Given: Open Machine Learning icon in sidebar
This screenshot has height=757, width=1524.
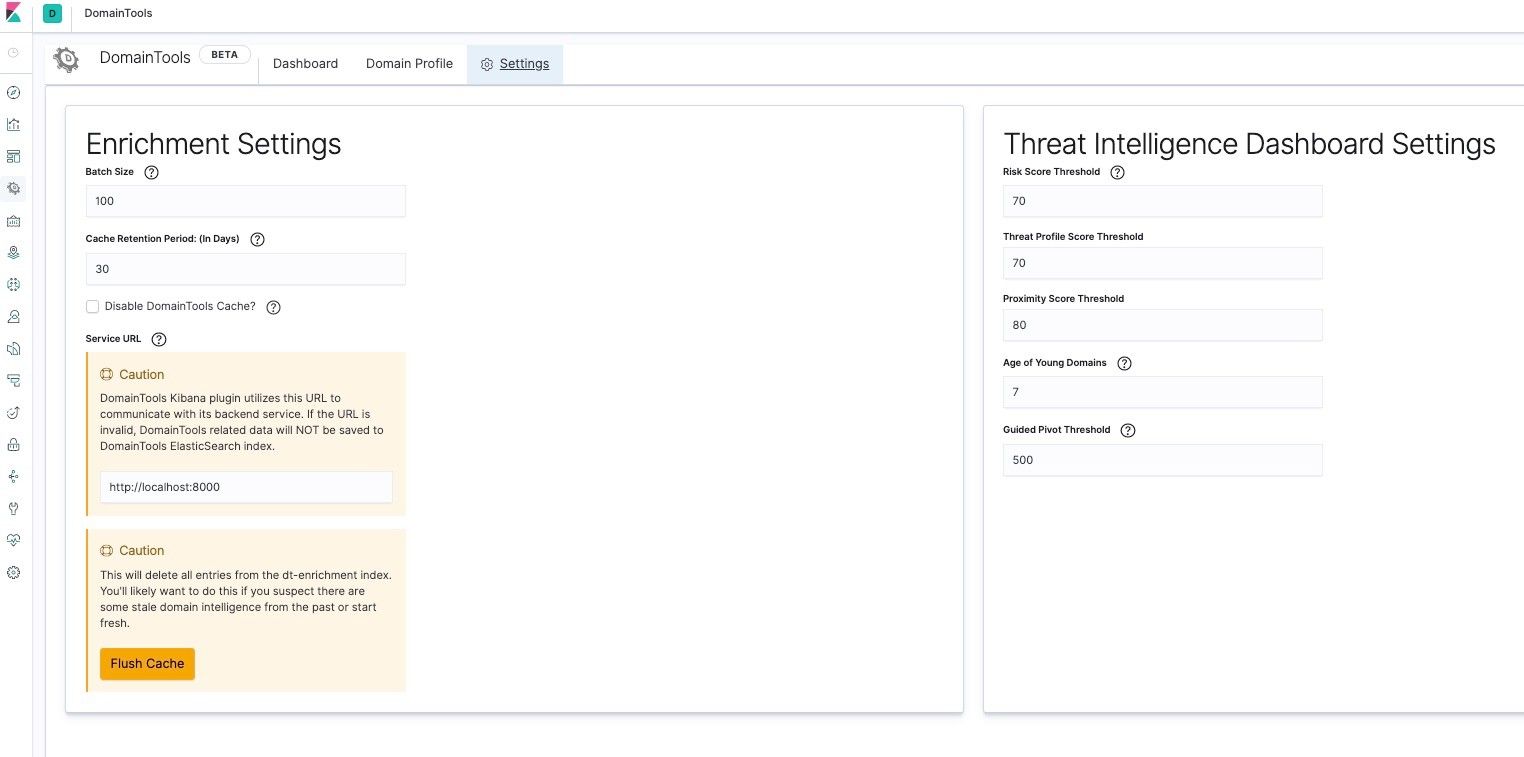Looking at the screenshot, I should 13,284.
